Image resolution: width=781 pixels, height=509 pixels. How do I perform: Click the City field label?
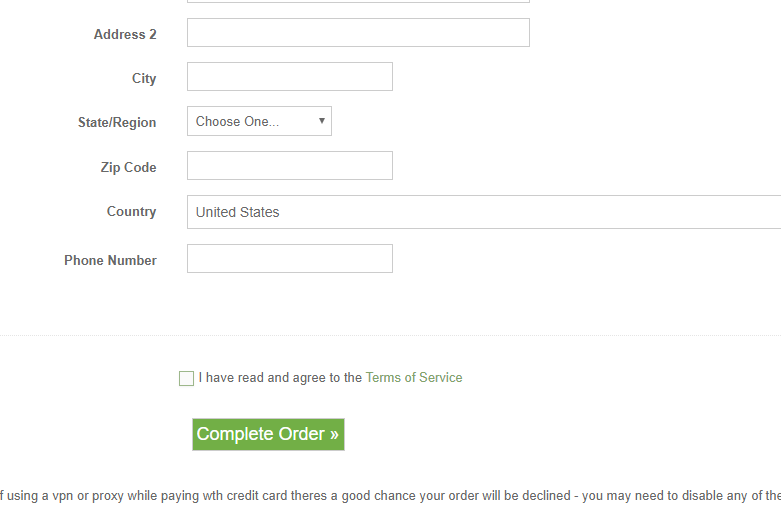[144, 78]
